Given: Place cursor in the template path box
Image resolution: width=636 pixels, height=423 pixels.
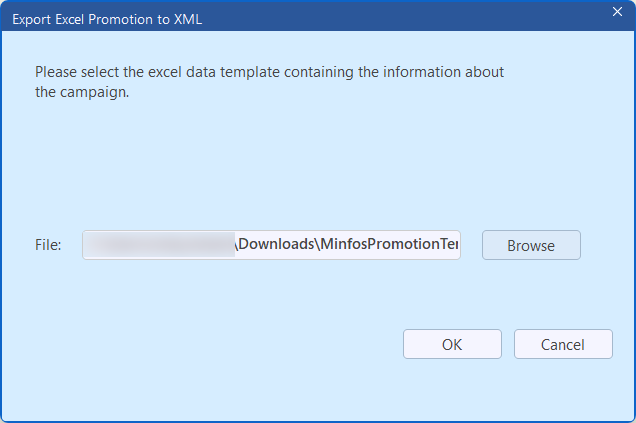Looking at the screenshot, I should (x=271, y=245).
